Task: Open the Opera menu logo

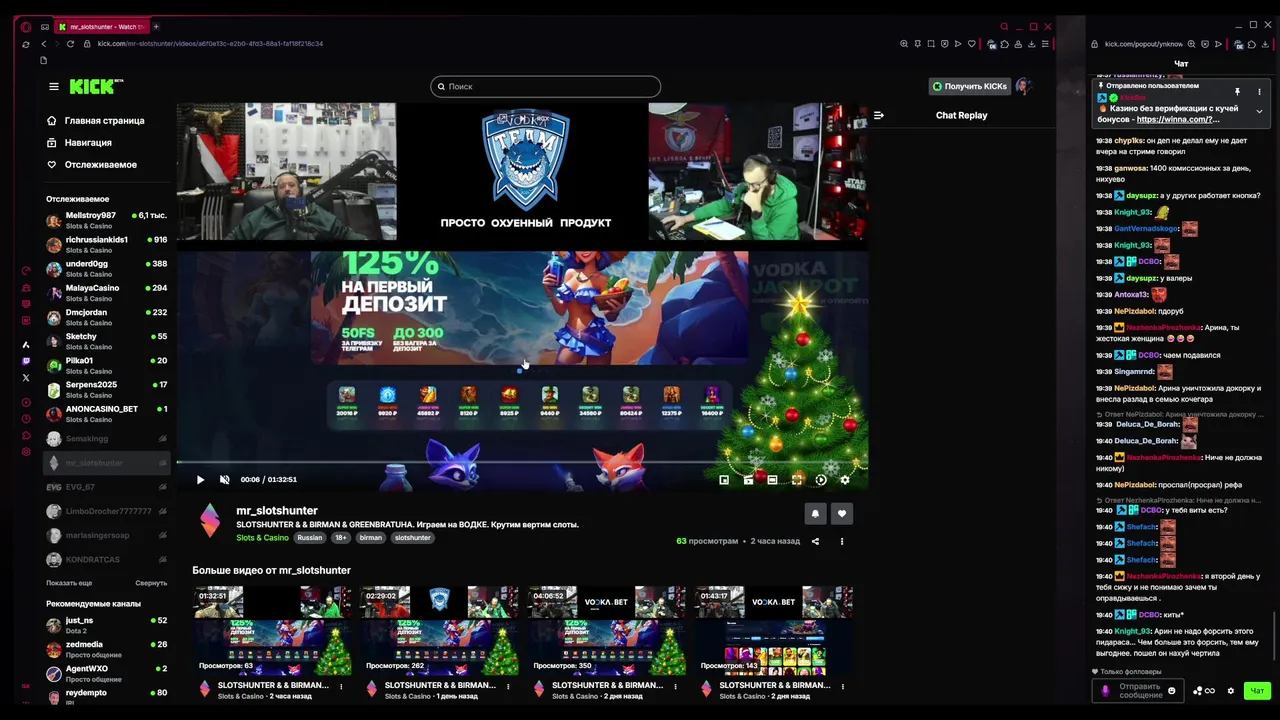Action: (x=26, y=27)
